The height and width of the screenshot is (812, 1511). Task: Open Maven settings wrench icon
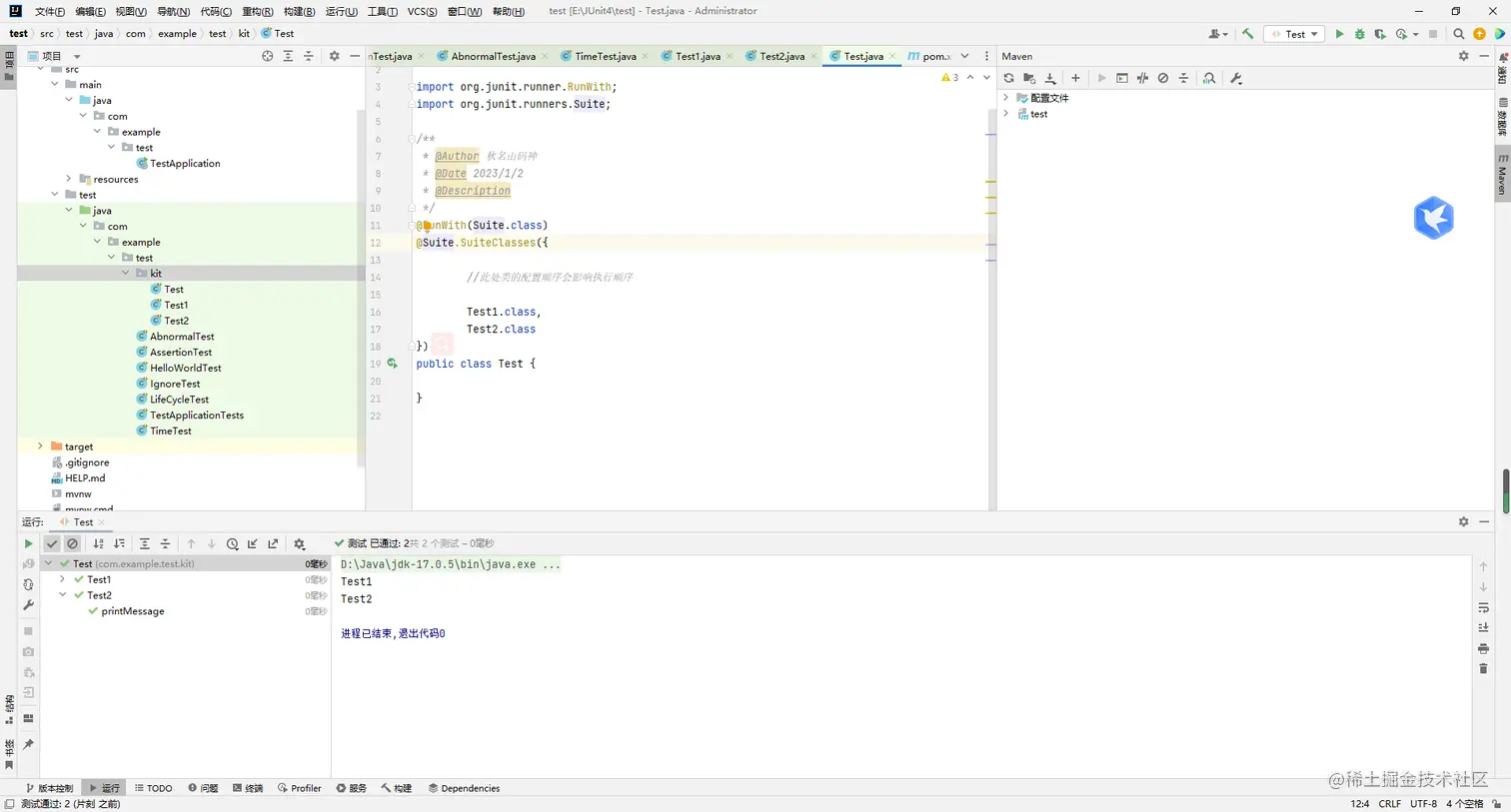1236,78
